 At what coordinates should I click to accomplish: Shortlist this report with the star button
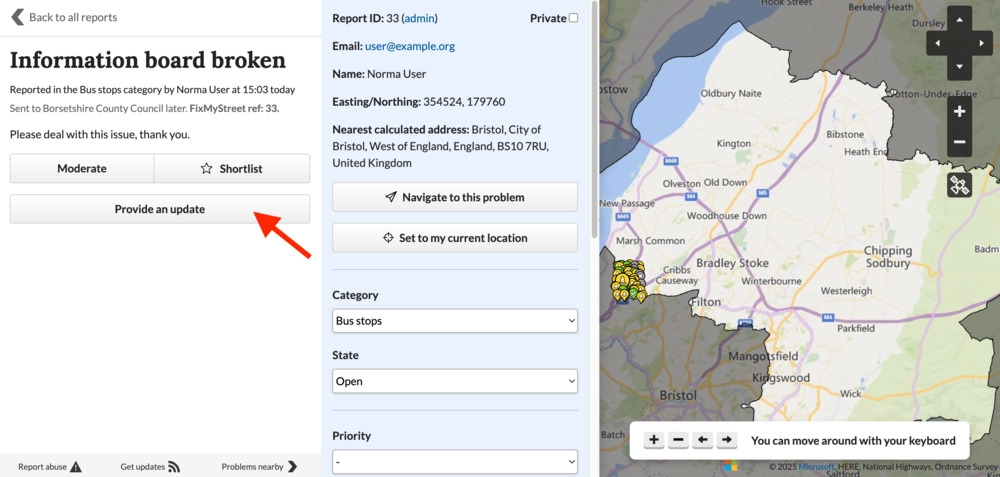click(232, 169)
